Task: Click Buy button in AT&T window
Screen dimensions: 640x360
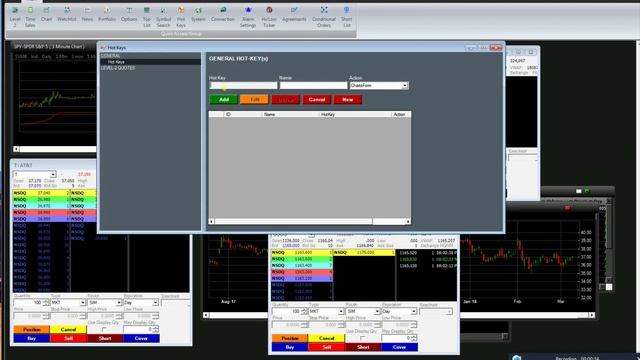Action: point(31,338)
